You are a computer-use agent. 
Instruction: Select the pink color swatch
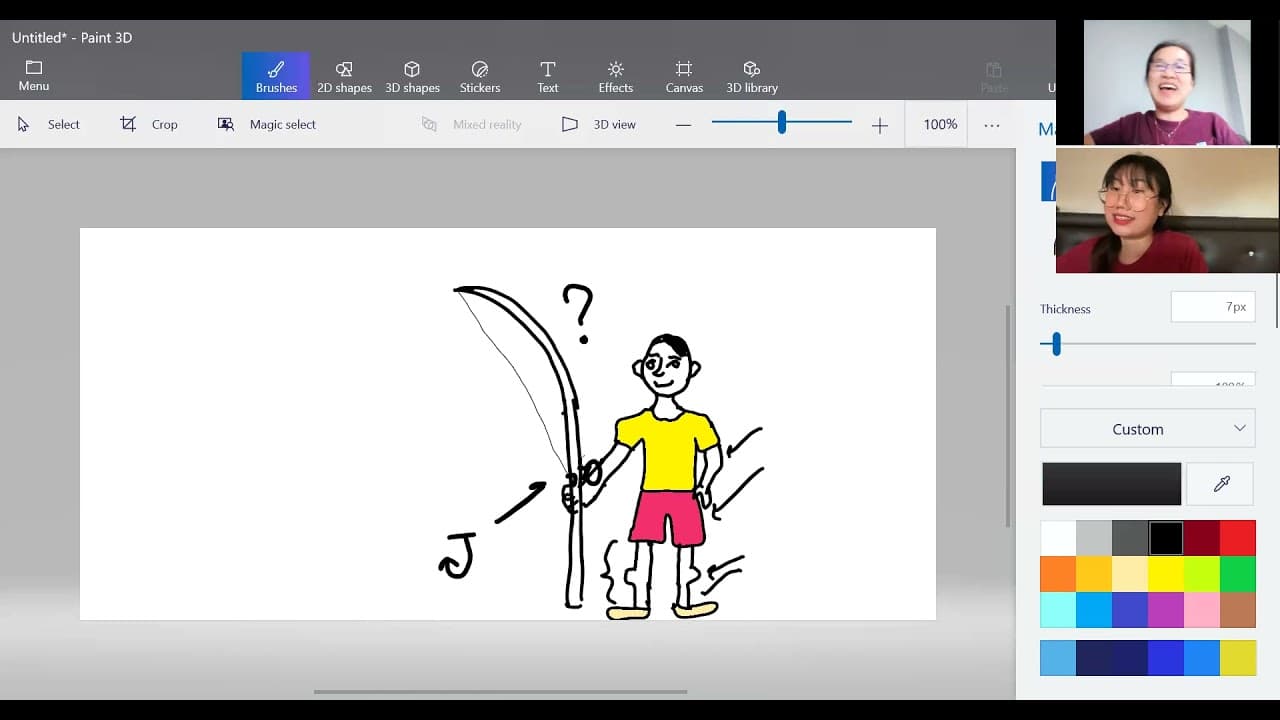click(x=1202, y=610)
